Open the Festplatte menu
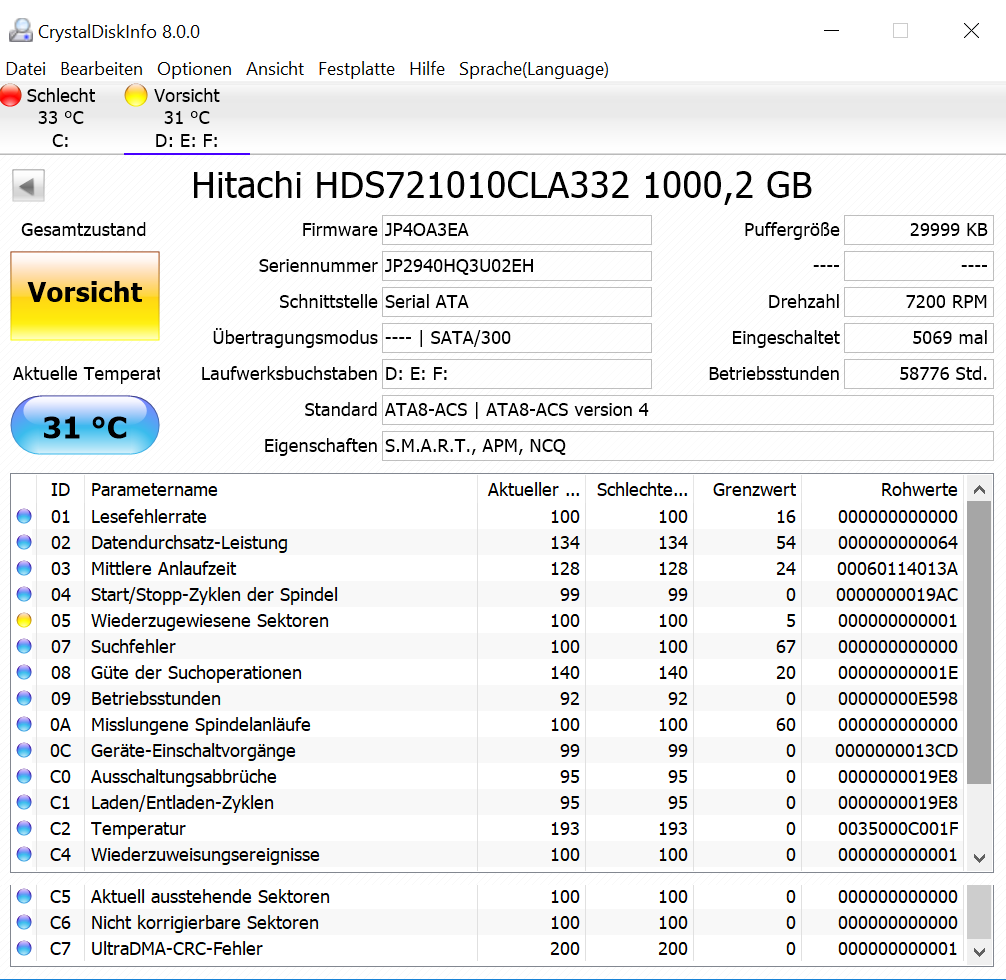The height and width of the screenshot is (980, 1006). [x=356, y=69]
